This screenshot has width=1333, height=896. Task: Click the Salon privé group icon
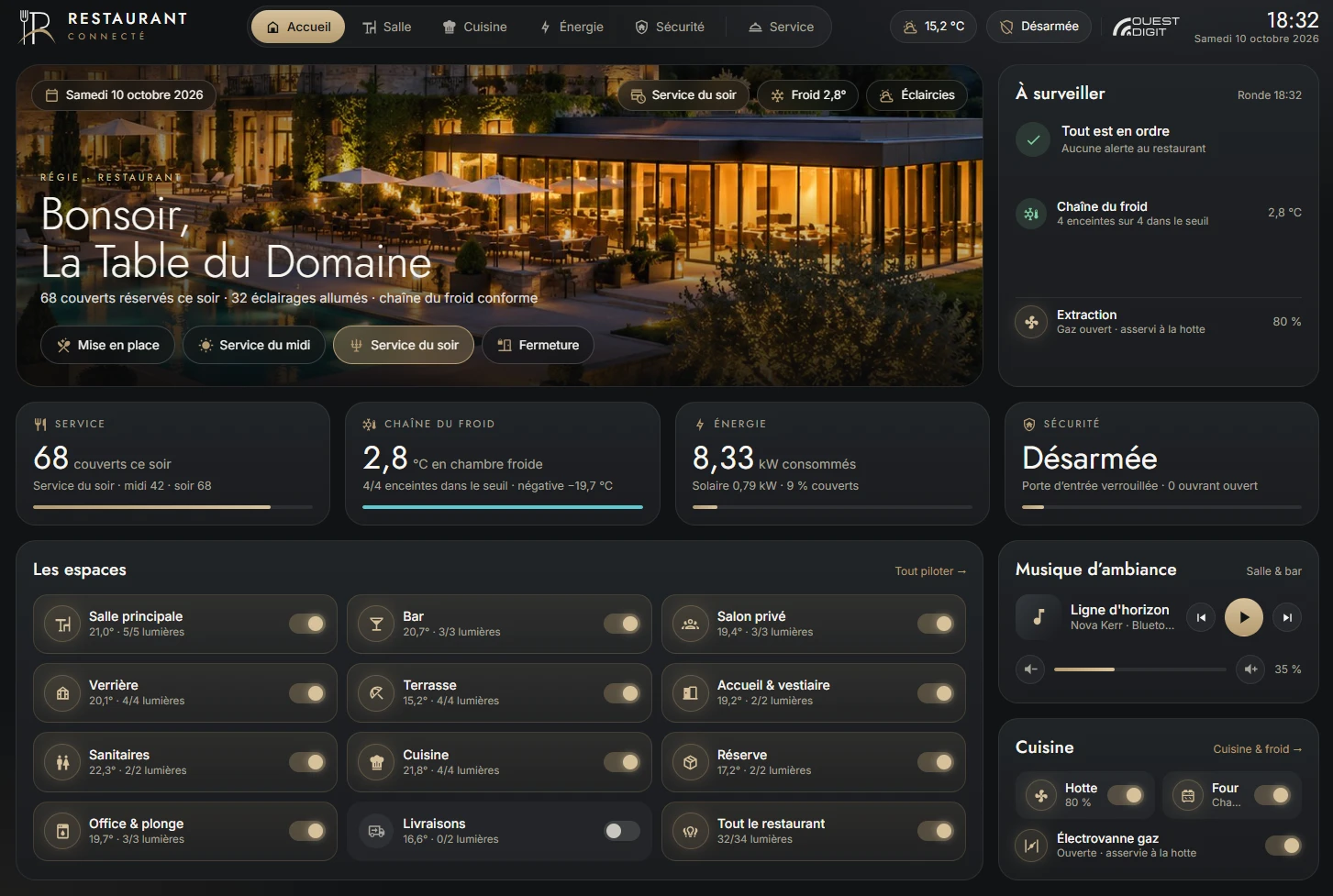click(691, 625)
